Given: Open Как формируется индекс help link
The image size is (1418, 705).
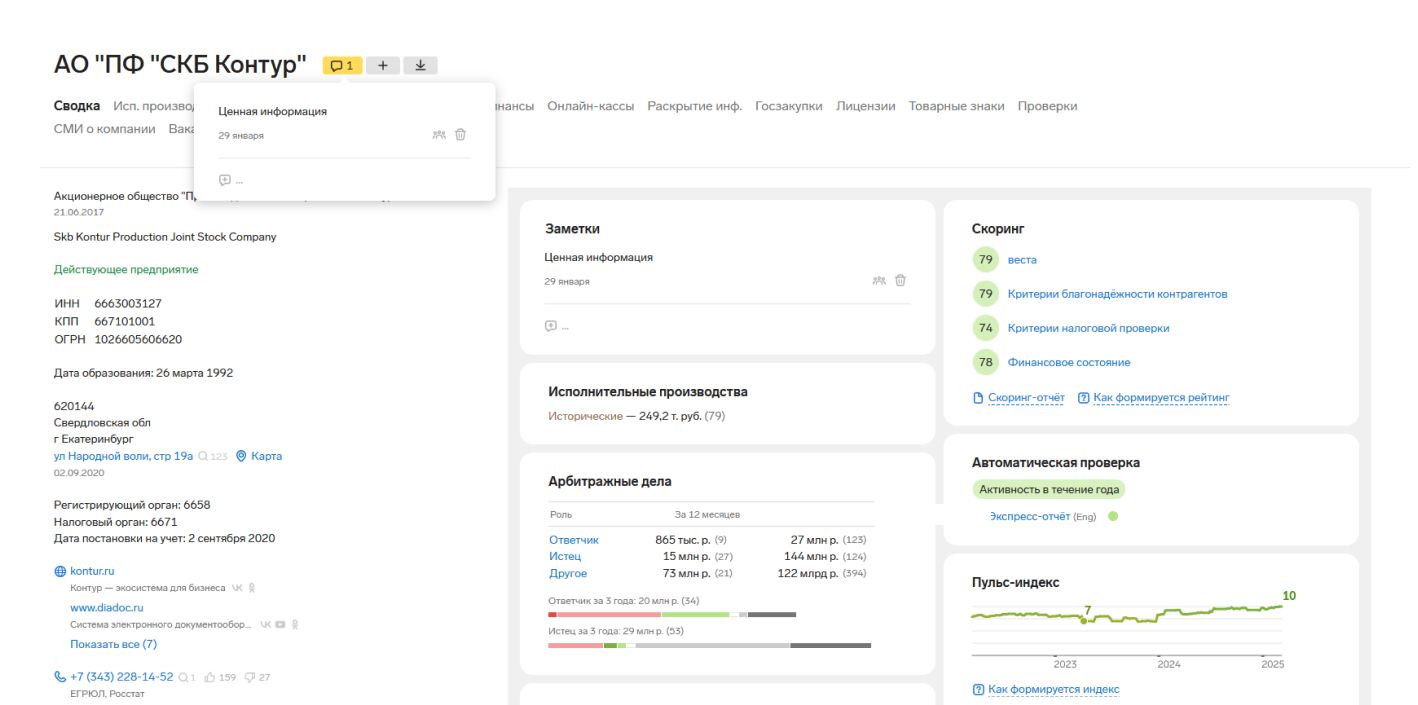Looking at the screenshot, I should (x=1054, y=690).
